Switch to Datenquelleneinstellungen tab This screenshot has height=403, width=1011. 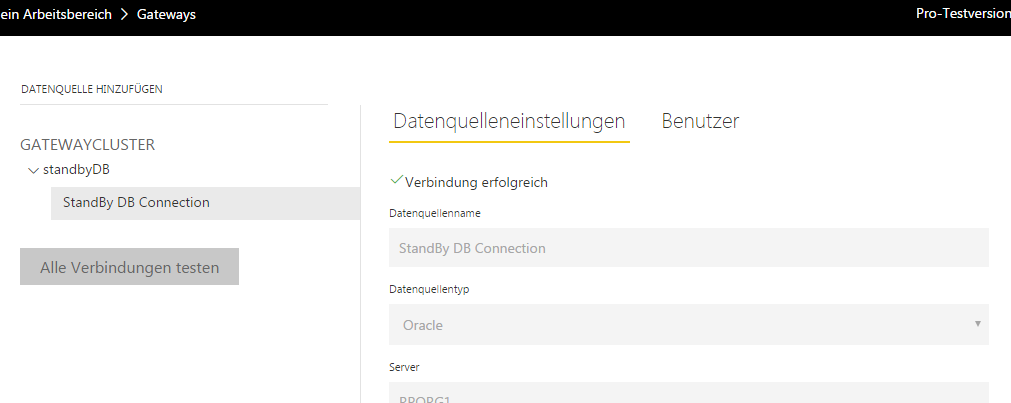(x=509, y=121)
